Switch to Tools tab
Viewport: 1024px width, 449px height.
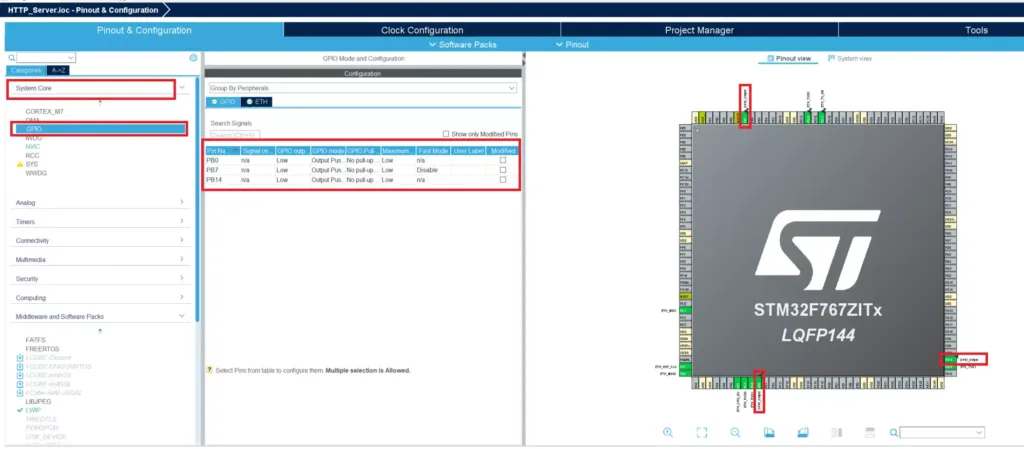pyautogui.click(x=976, y=30)
